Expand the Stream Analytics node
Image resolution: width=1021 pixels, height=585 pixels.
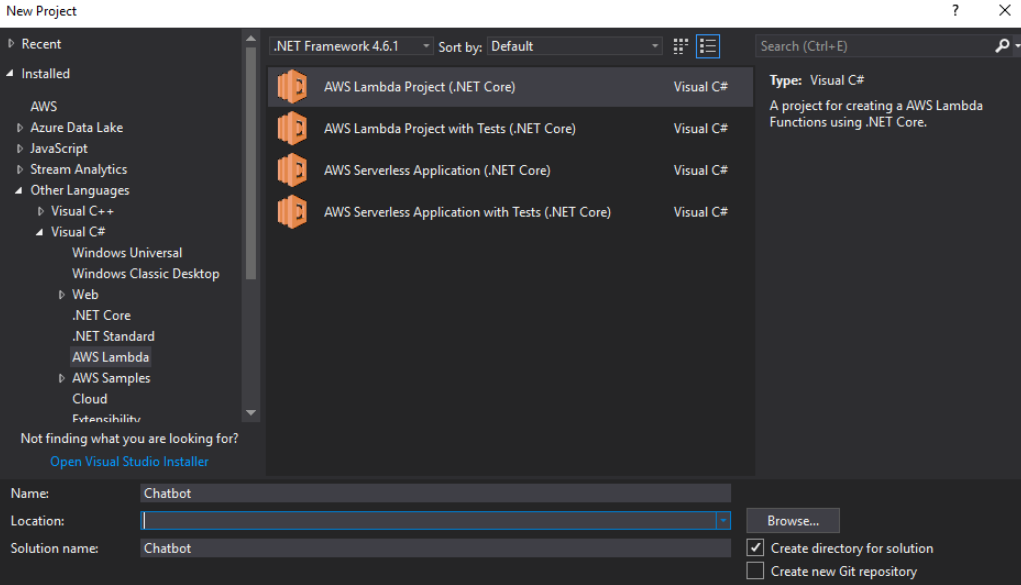click(x=20, y=169)
